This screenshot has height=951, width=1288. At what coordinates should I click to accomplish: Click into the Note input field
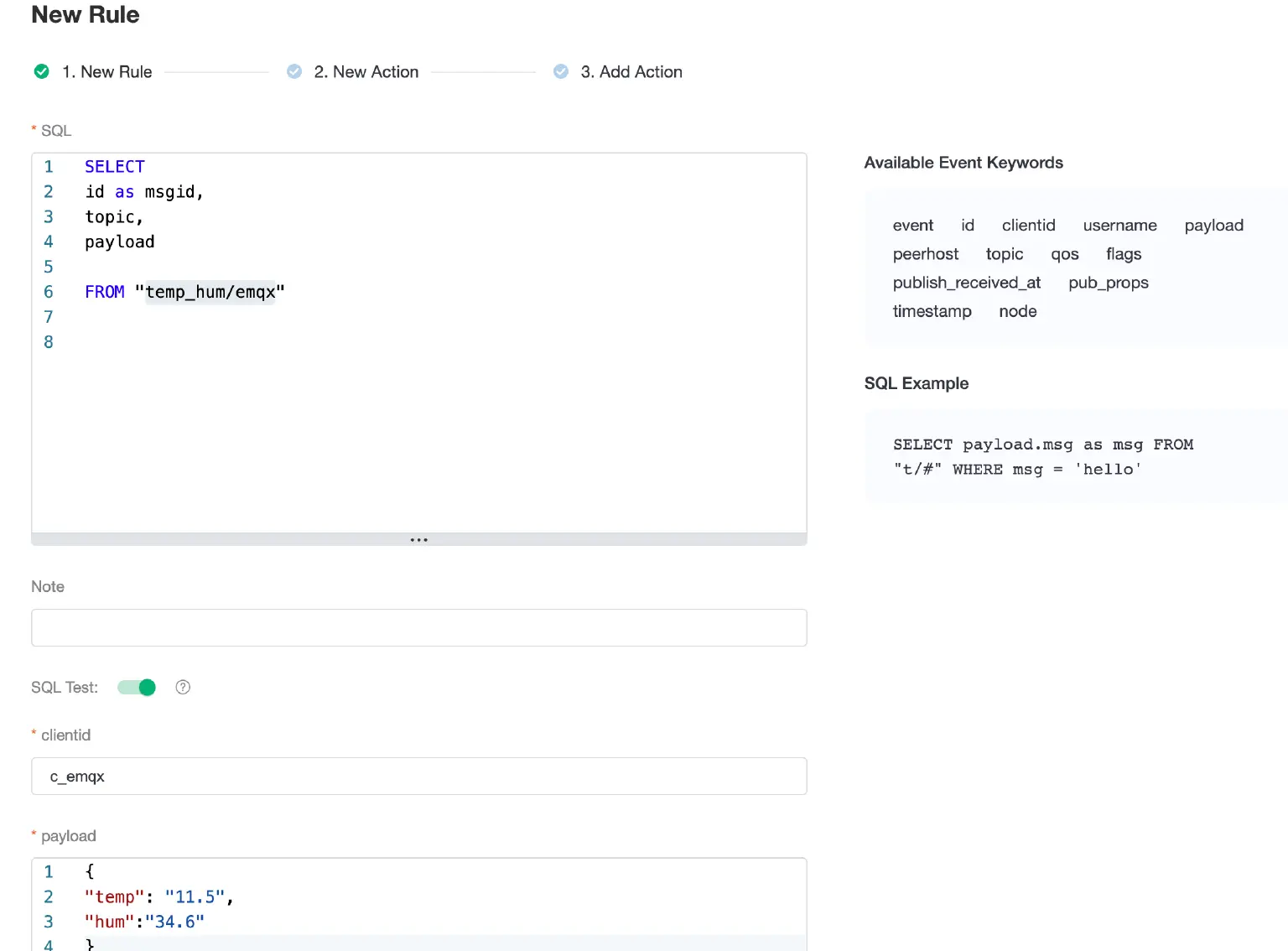(419, 628)
